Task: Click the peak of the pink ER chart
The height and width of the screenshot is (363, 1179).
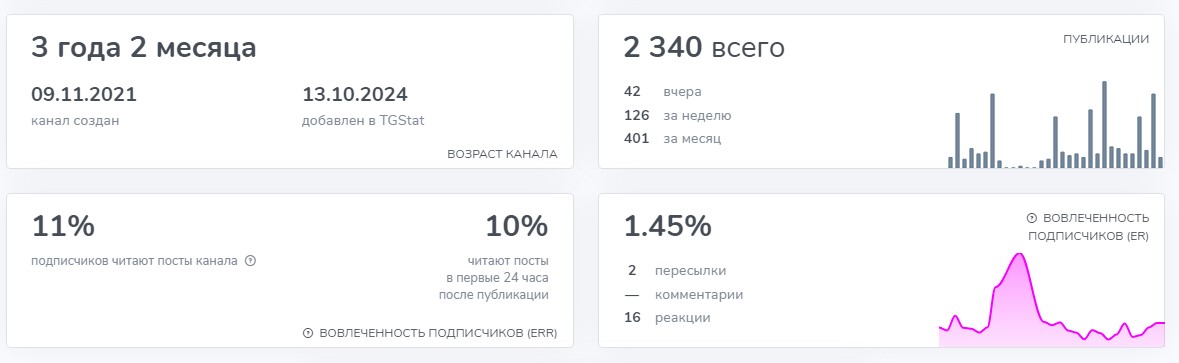Action: click(1020, 256)
